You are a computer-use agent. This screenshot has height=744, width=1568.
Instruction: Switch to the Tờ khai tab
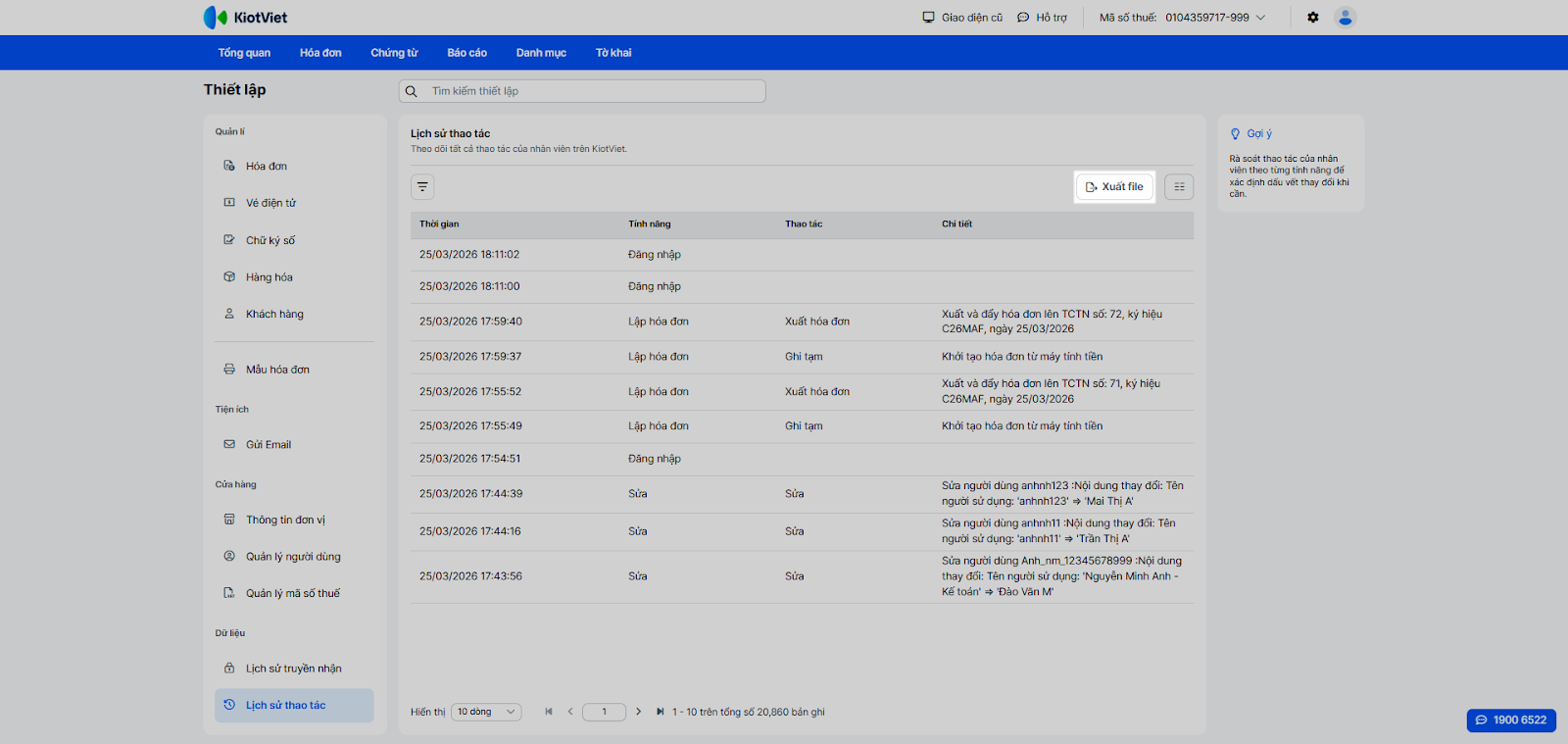(613, 53)
